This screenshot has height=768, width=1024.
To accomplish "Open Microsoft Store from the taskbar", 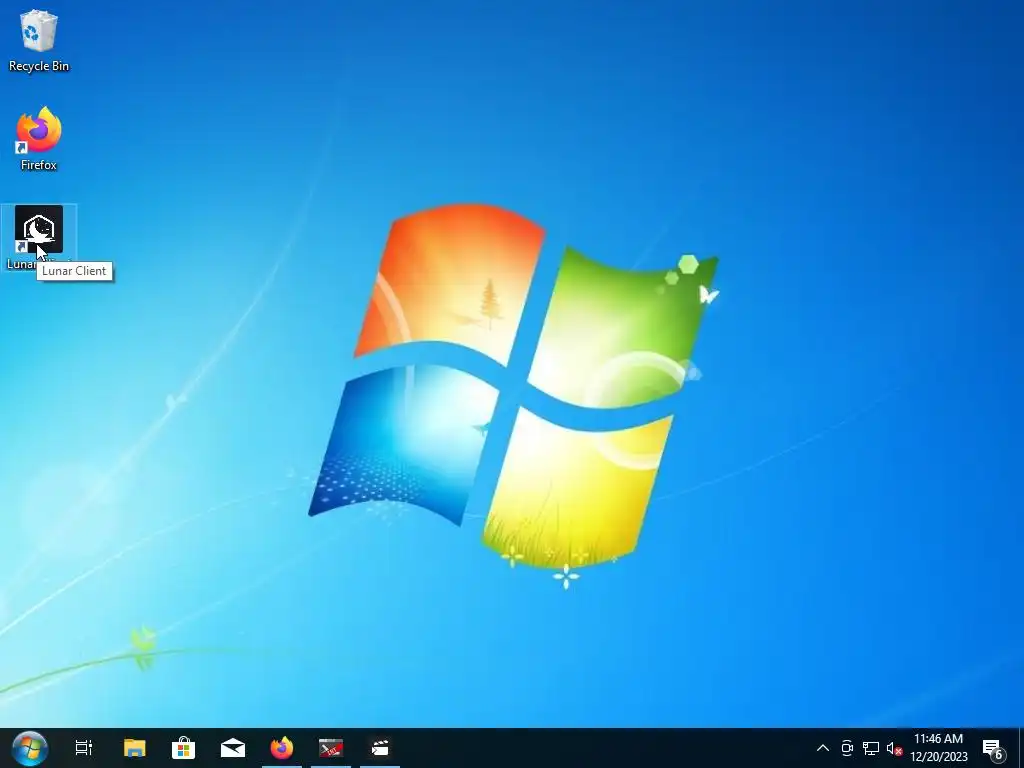I will [x=184, y=748].
